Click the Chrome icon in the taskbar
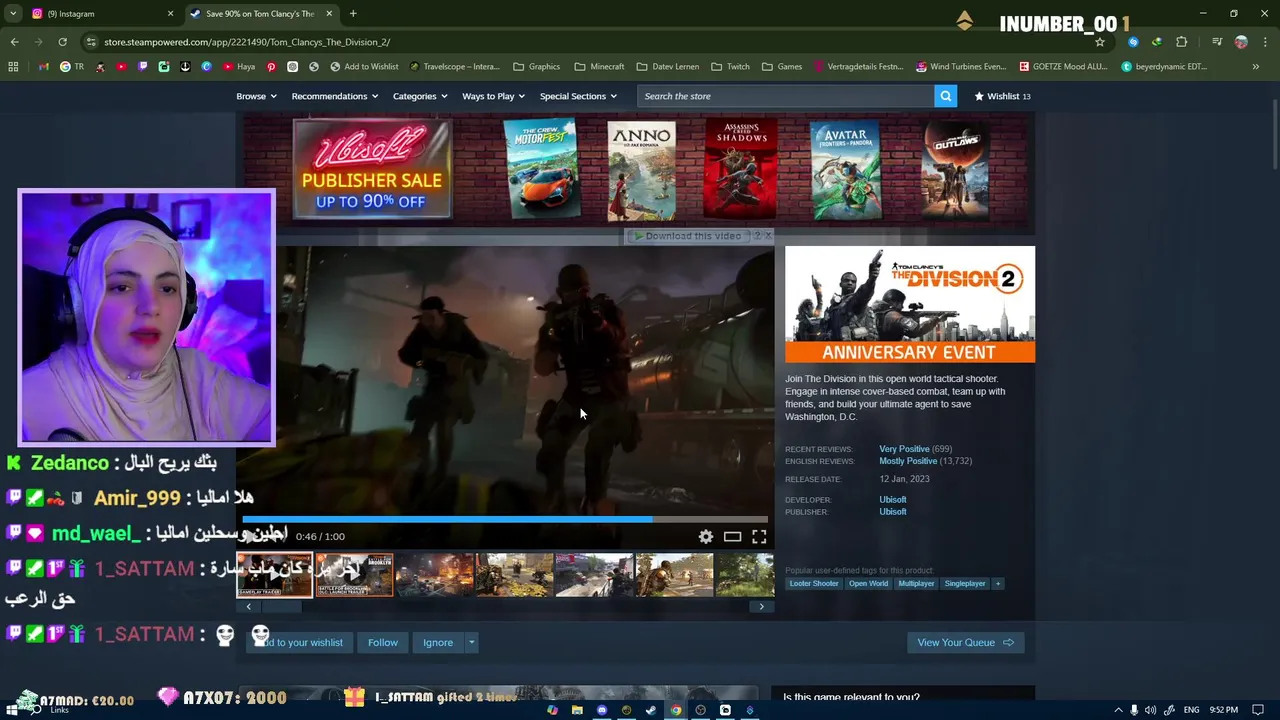1280x720 pixels. 676,710
